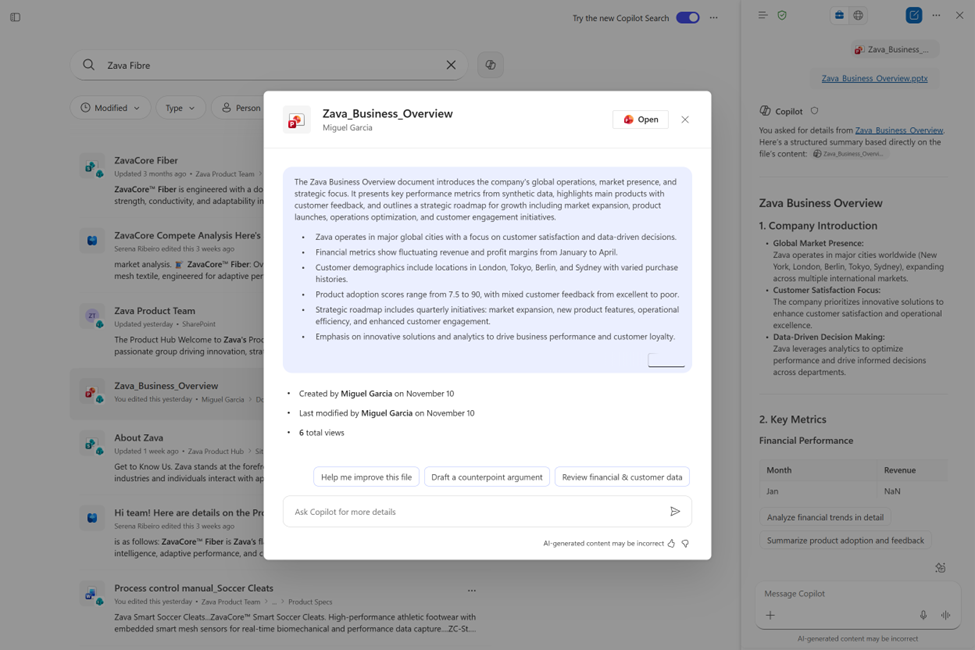The height and width of the screenshot is (650, 975).
Task: Click the Copilot sparkle icon beside the search field
Action: click(x=490, y=64)
